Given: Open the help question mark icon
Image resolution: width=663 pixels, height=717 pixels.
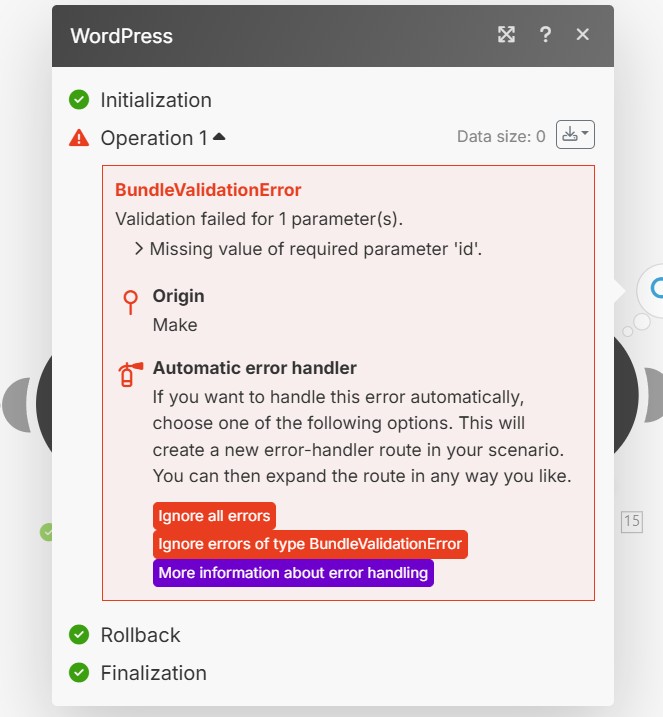Looking at the screenshot, I should coord(545,35).
